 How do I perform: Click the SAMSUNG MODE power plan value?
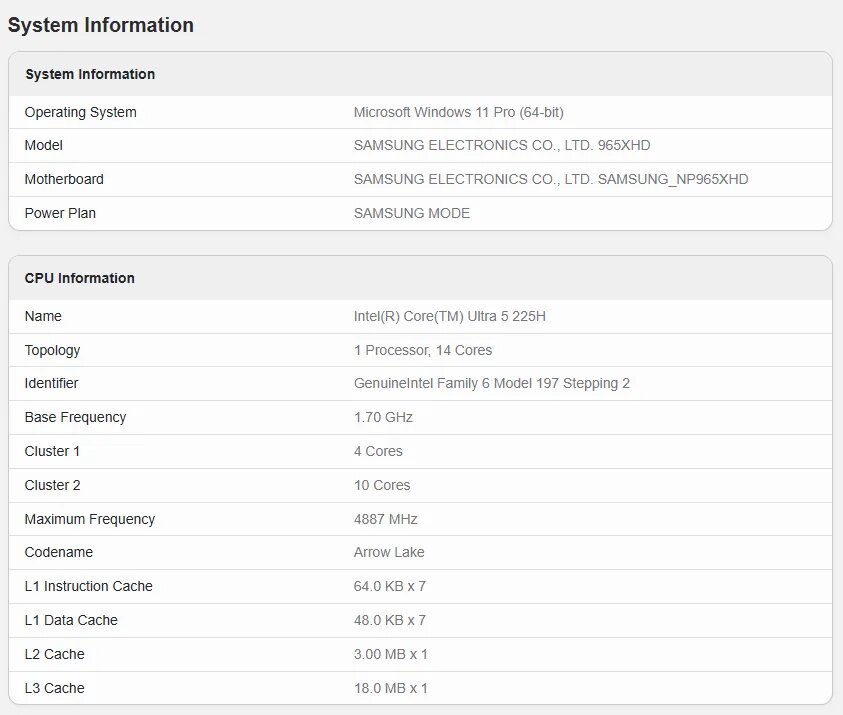point(412,213)
